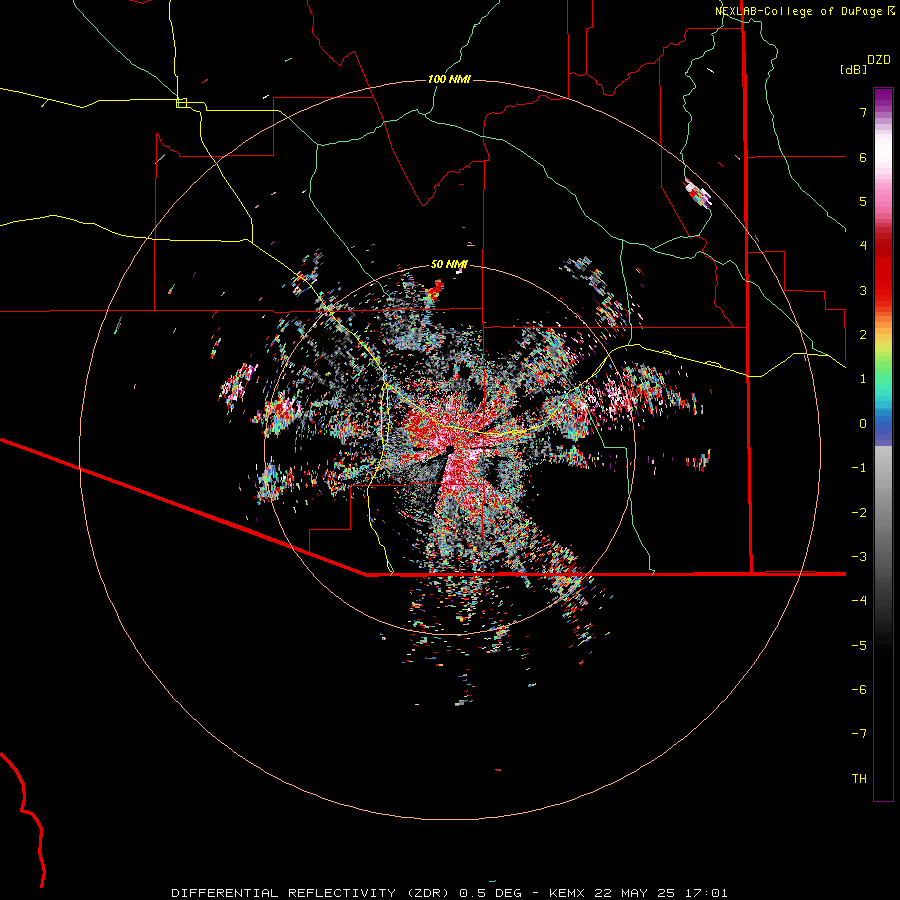Click the 7 value on color scale
The width and height of the screenshot is (900, 900).
coord(863,112)
